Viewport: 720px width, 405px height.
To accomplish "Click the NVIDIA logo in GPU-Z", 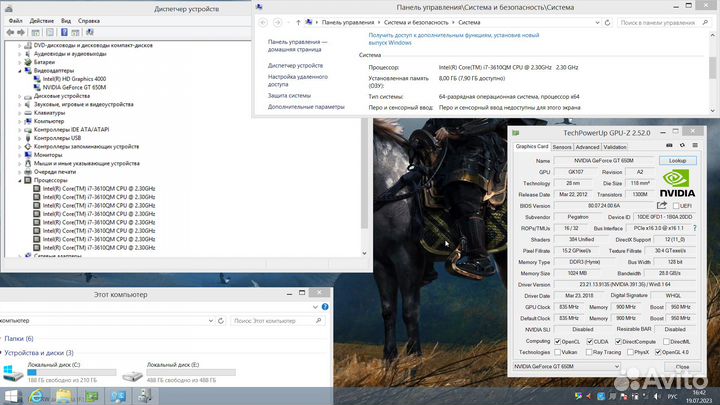I will (x=677, y=183).
